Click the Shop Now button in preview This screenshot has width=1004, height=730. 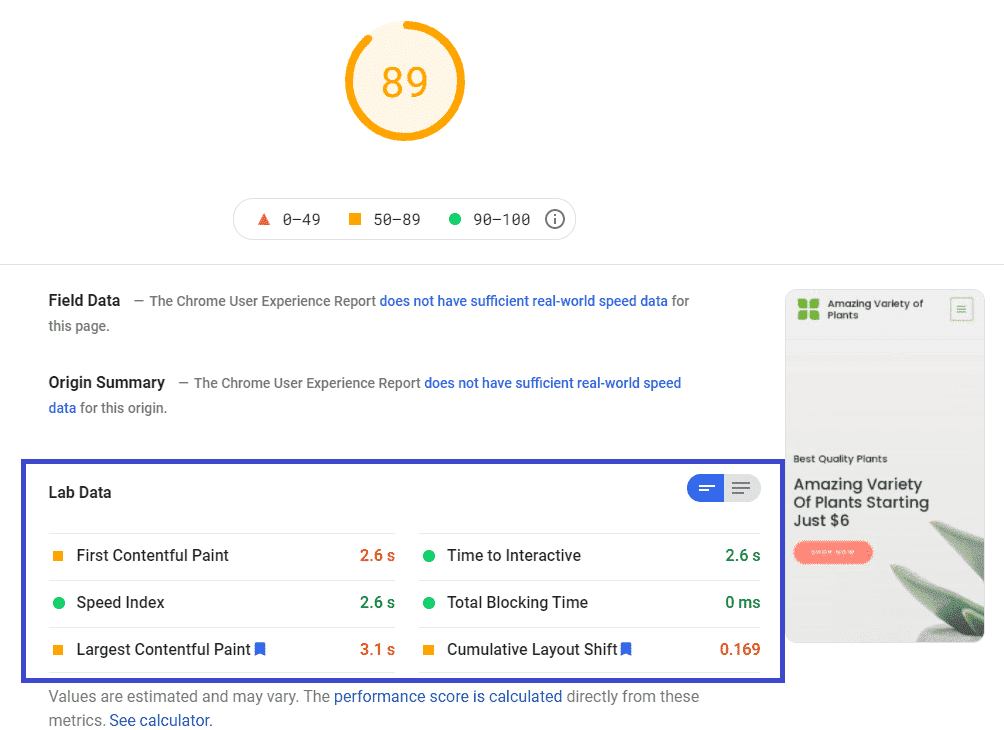coord(832,552)
